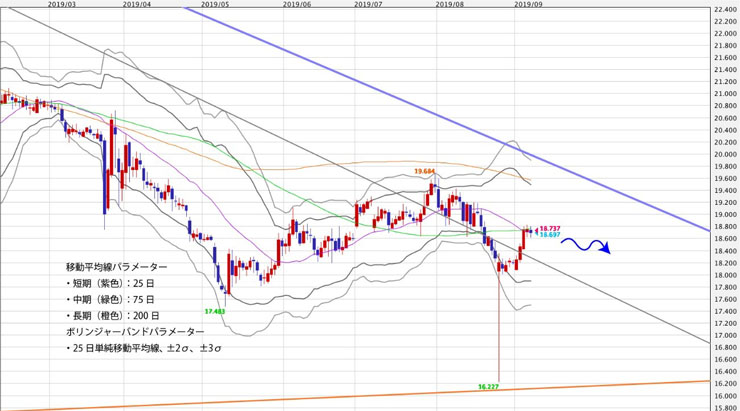The image size is (740, 411).
Task: Click the 18.000 price axis label
Action: [x=726, y=275]
